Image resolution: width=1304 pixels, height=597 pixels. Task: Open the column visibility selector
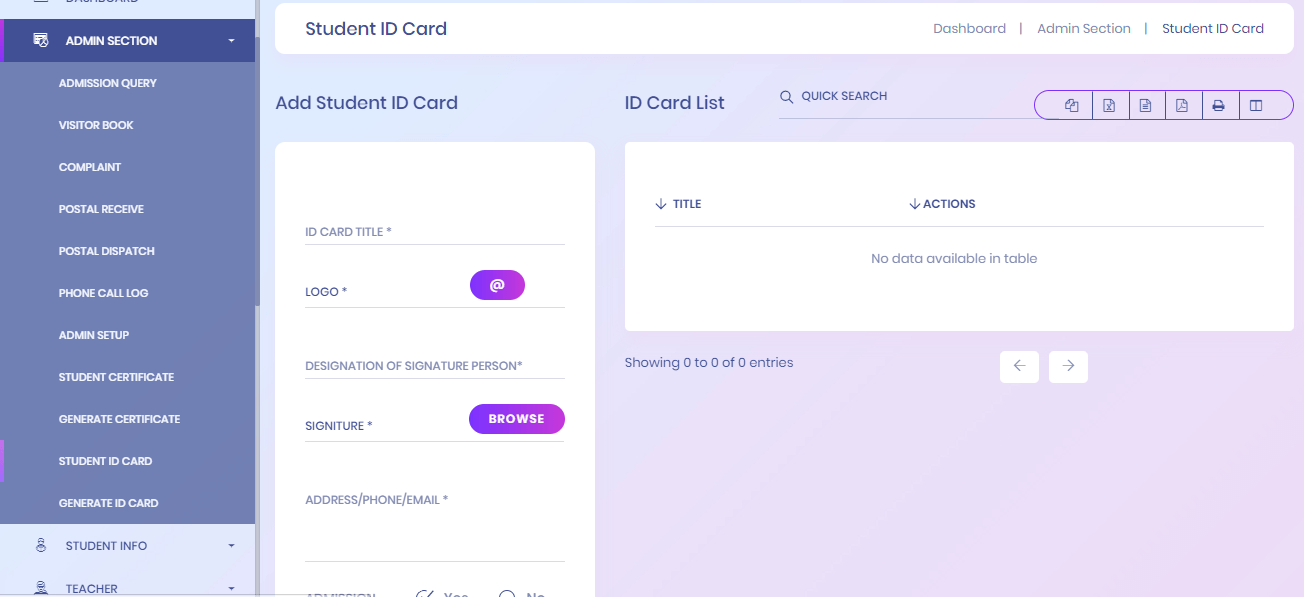1256,105
